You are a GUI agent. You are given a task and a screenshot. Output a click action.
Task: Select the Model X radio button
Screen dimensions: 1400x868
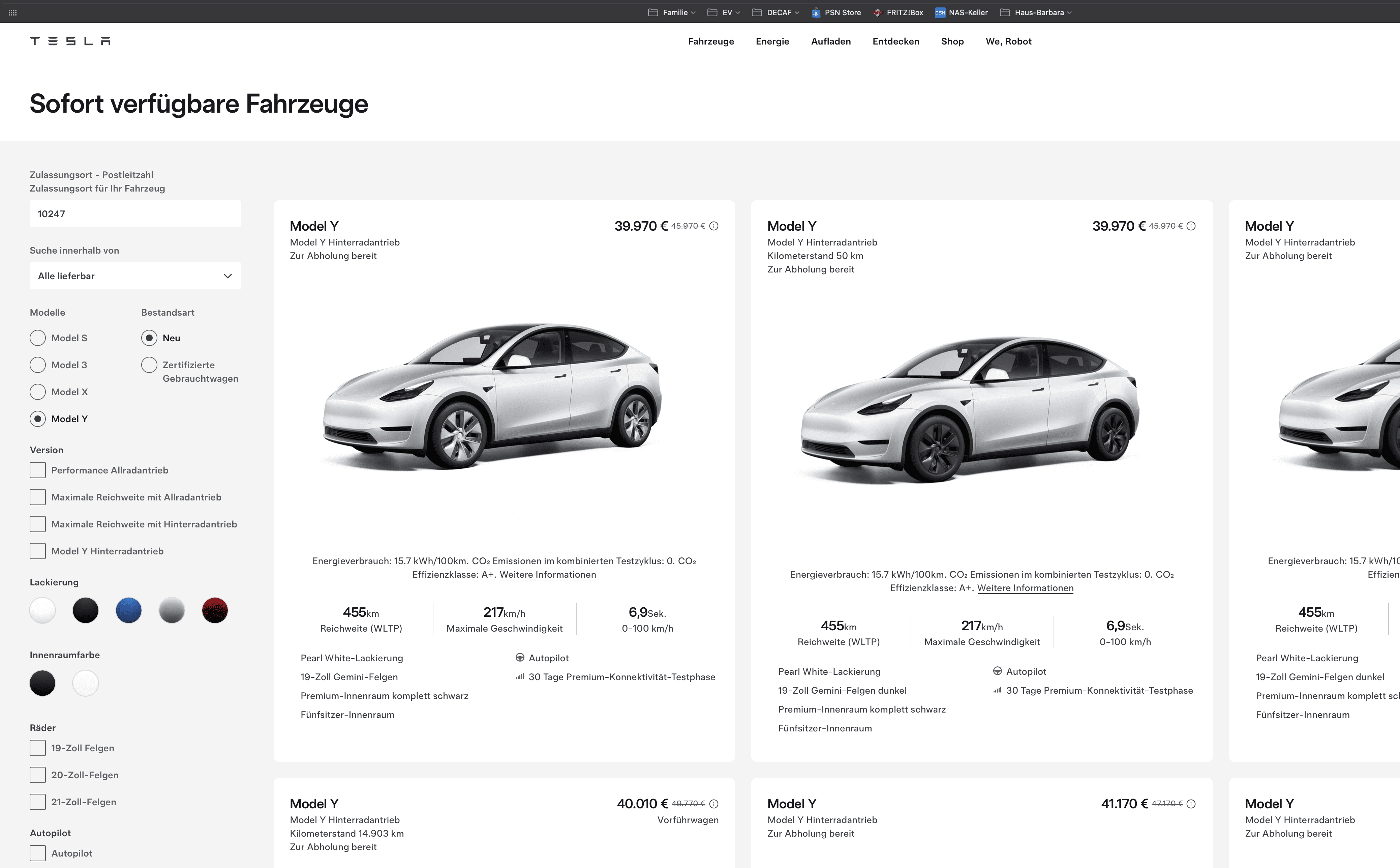click(38, 392)
